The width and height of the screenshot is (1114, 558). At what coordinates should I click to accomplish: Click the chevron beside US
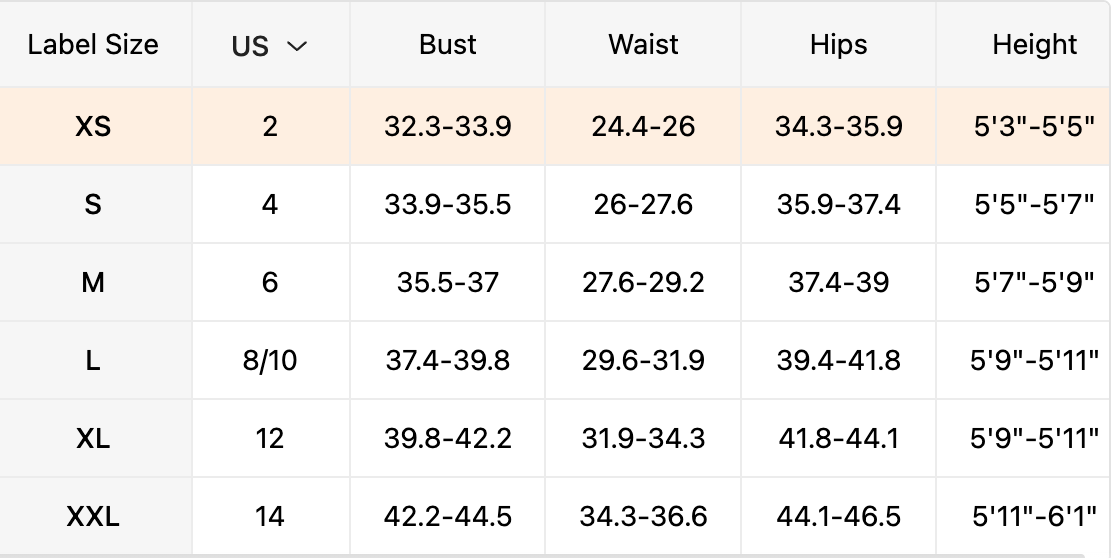(297, 46)
